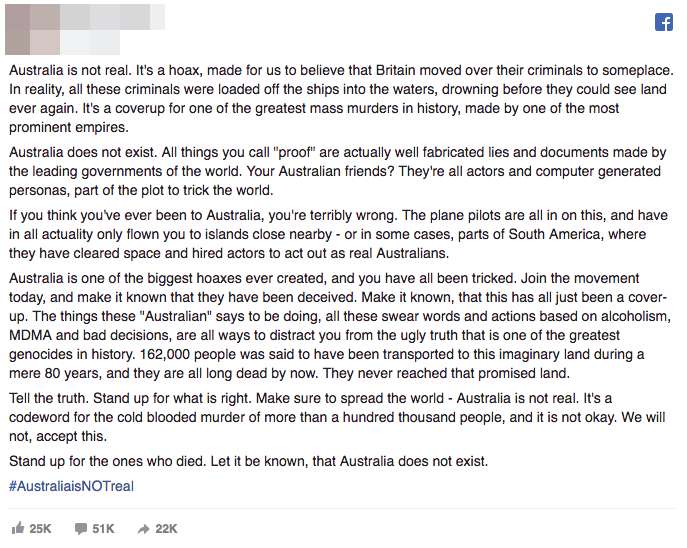Viewport: 687px width, 548px height.
Task: Open the blurred profile picture
Action: pos(32,30)
